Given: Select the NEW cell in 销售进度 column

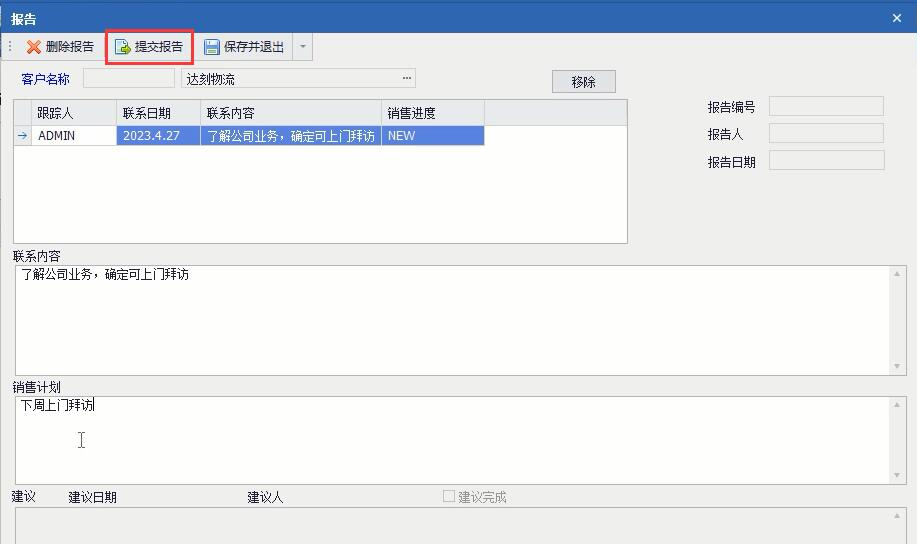Looking at the screenshot, I should (x=433, y=136).
